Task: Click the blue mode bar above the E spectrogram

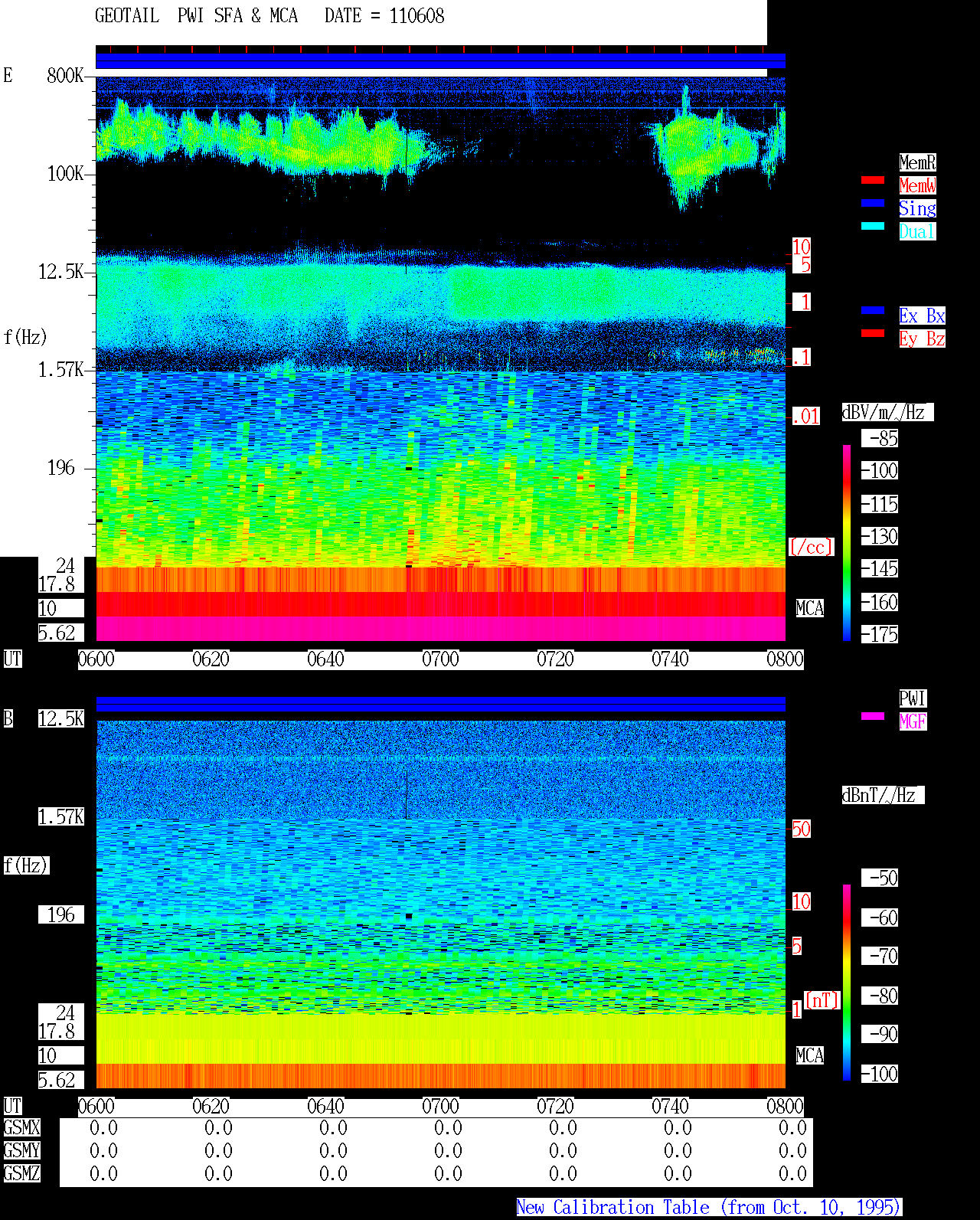Action: tap(440, 61)
